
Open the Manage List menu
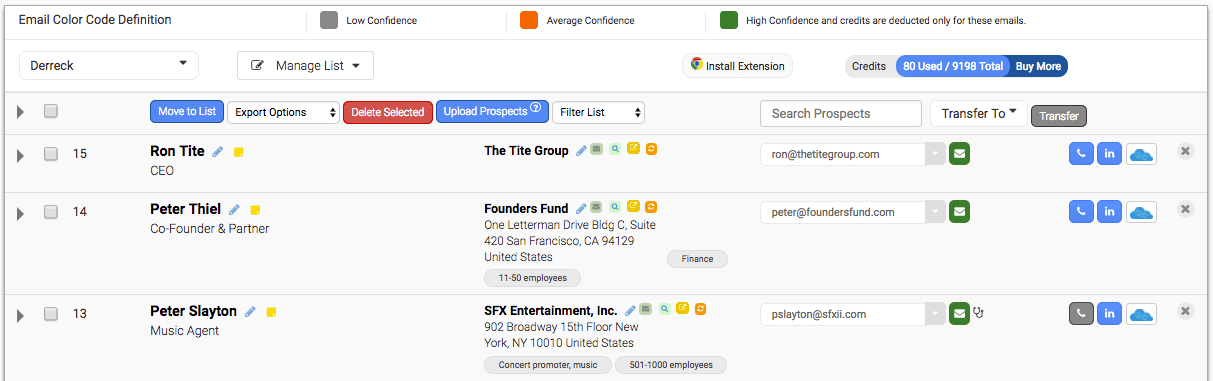[305, 66]
